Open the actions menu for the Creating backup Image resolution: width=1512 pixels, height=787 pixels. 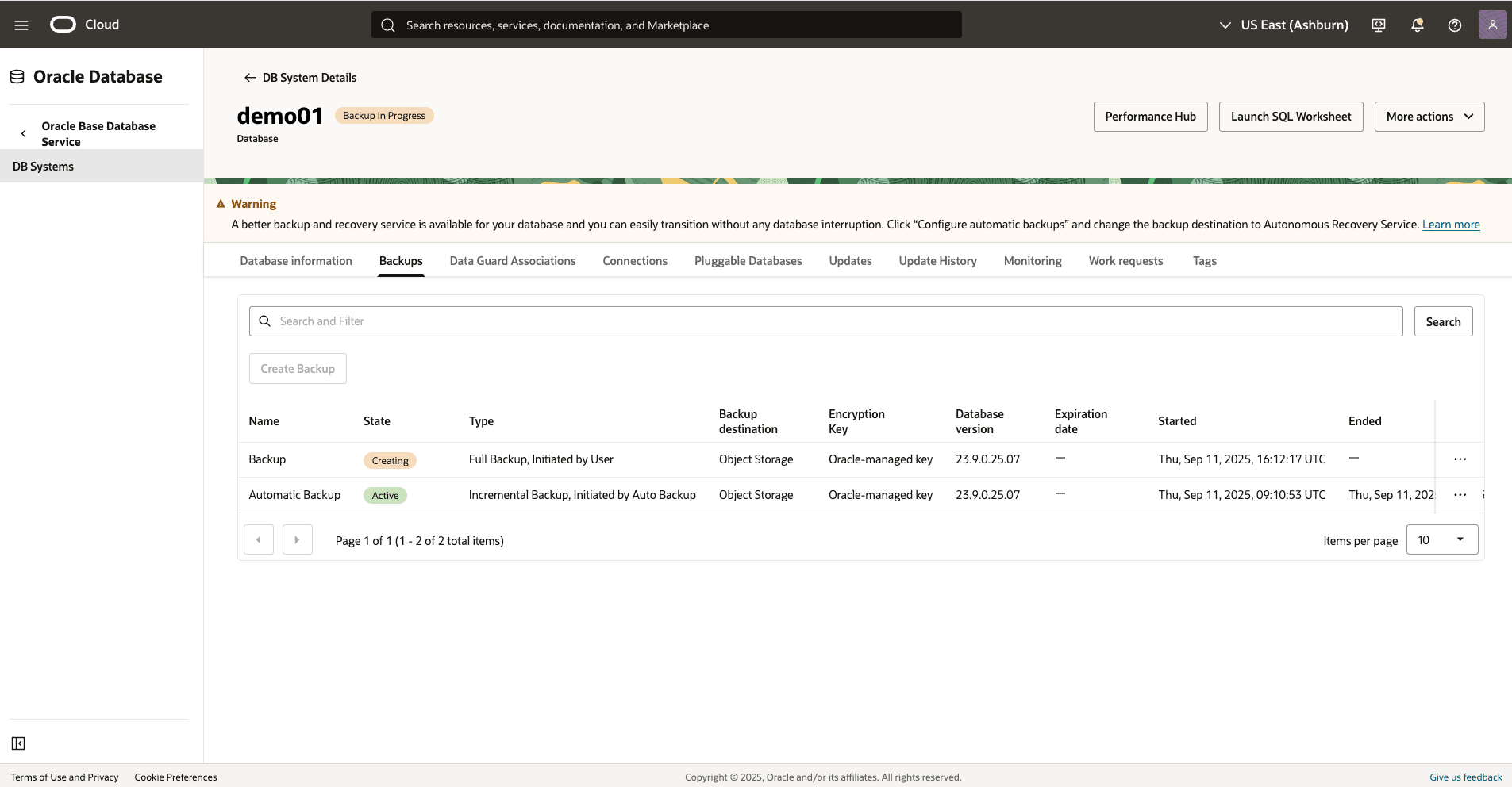(1460, 459)
